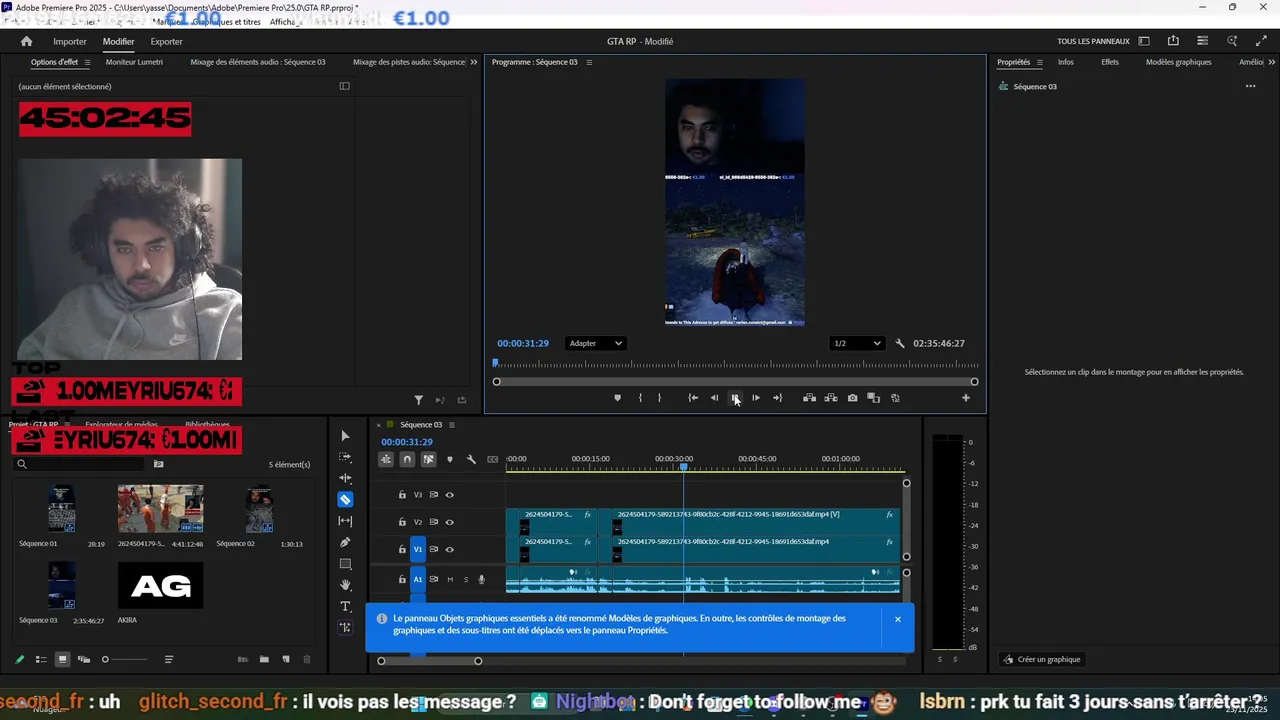Viewport: 1280px width, 720px height.
Task: Stop playback in Program monitor
Action: point(735,398)
